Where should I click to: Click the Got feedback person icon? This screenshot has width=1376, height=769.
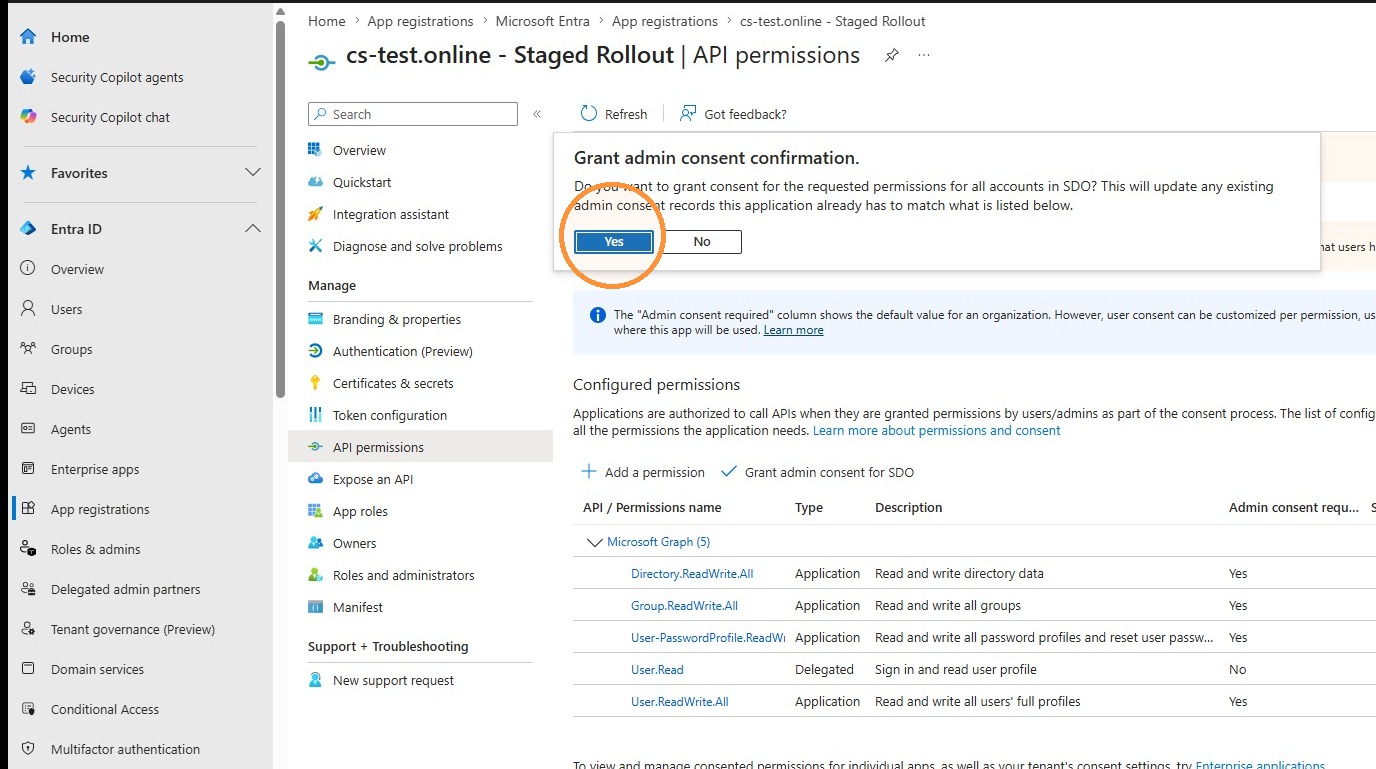pos(688,114)
